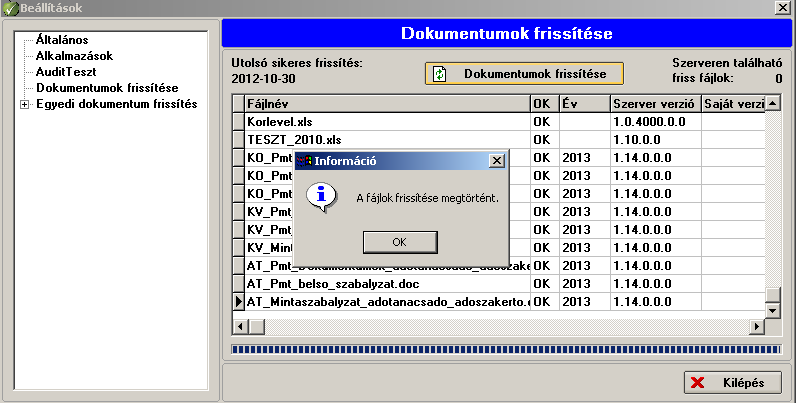
Task: Click the Dokumentumok frissítése refresh button
Action: click(x=524, y=74)
